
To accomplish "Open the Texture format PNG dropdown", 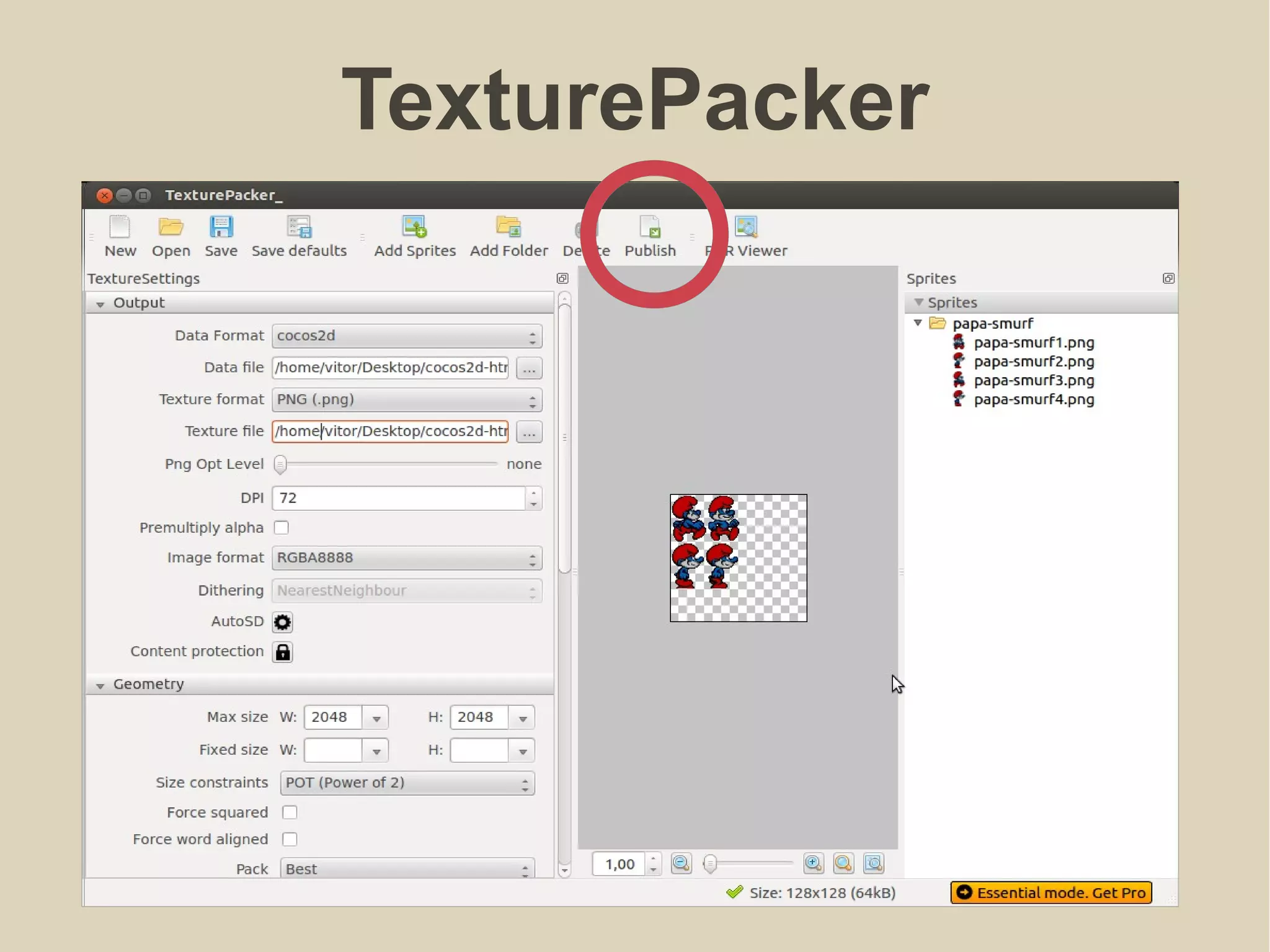I will [407, 400].
